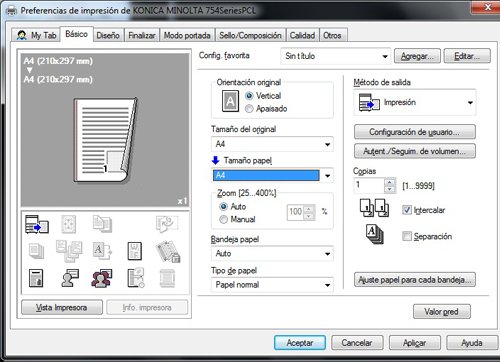Click the red group account track icon

pyautogui.click(x=102, y=278)
